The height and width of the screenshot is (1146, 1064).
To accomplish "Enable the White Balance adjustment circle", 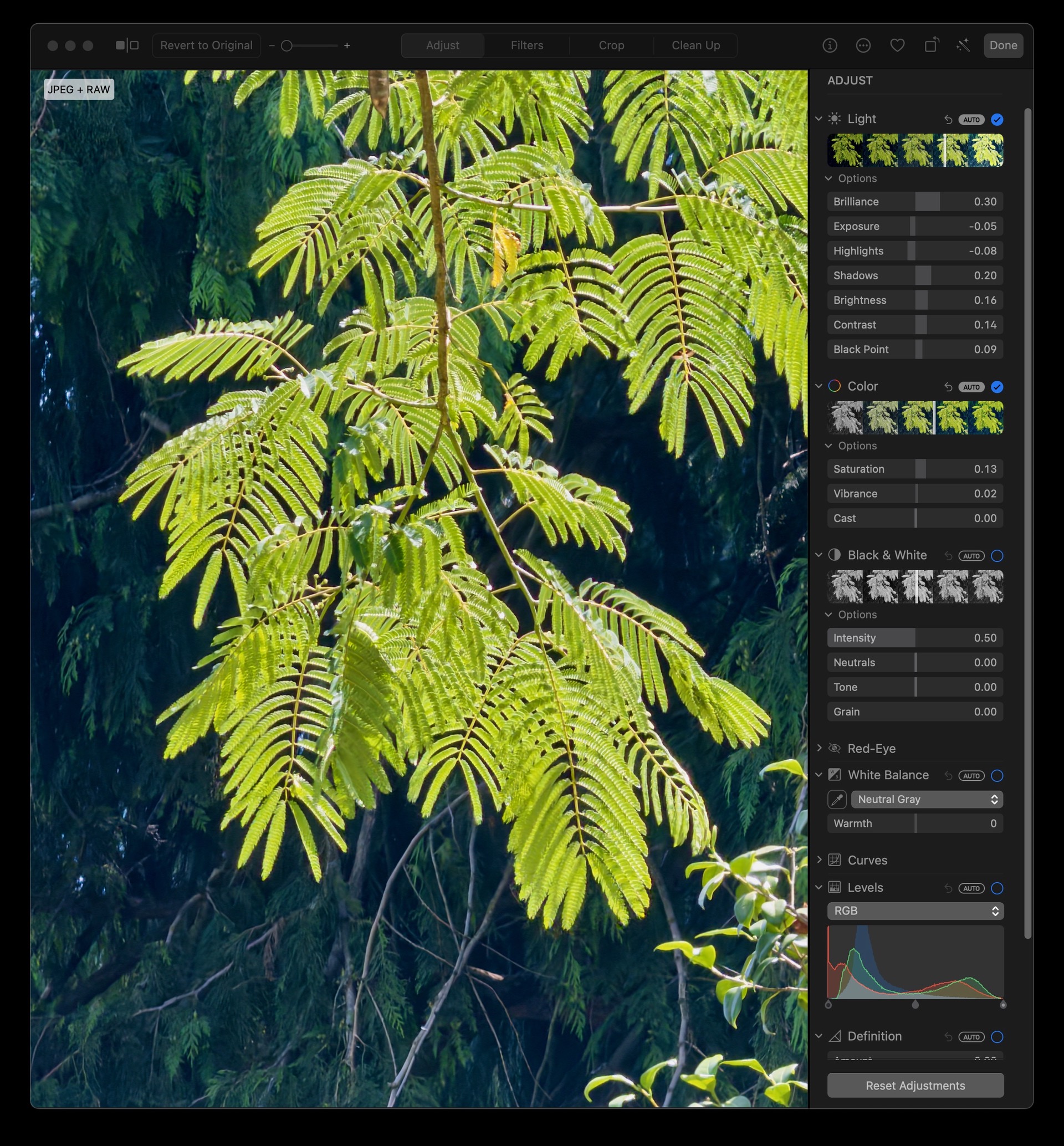I will pyautogui.click(x=997, y=776).
